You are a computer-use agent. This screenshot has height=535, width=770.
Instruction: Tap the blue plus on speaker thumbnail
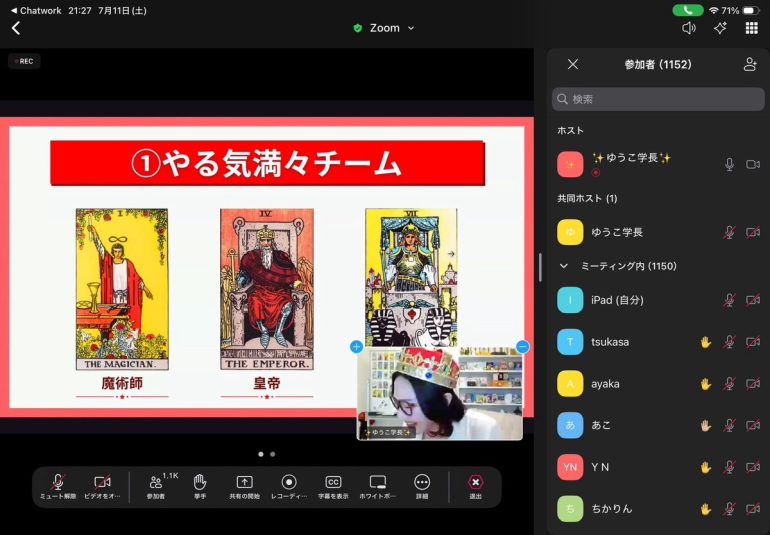tap(357, 347)
